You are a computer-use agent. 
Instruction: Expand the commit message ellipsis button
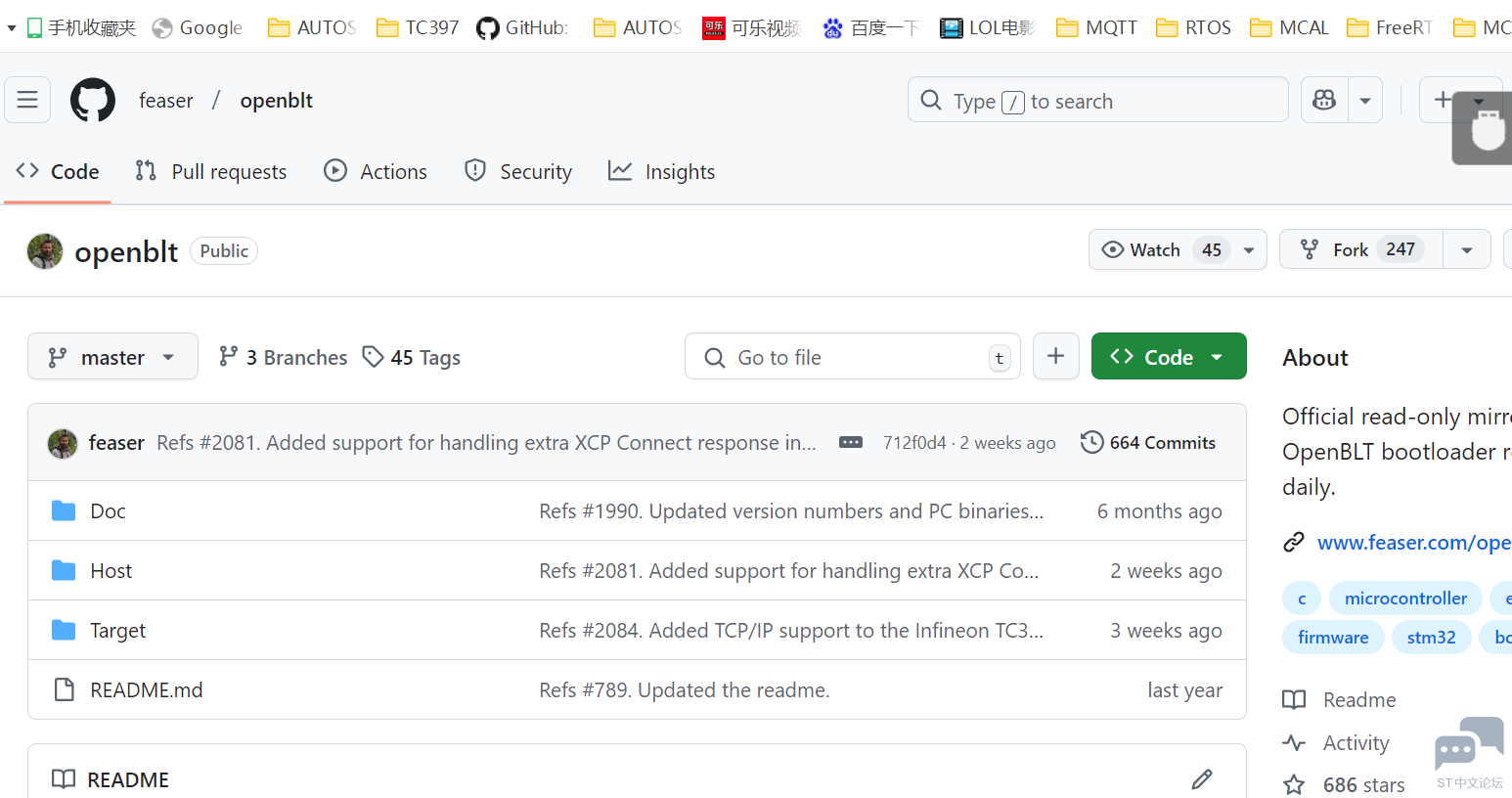click(x=851, y=442)
